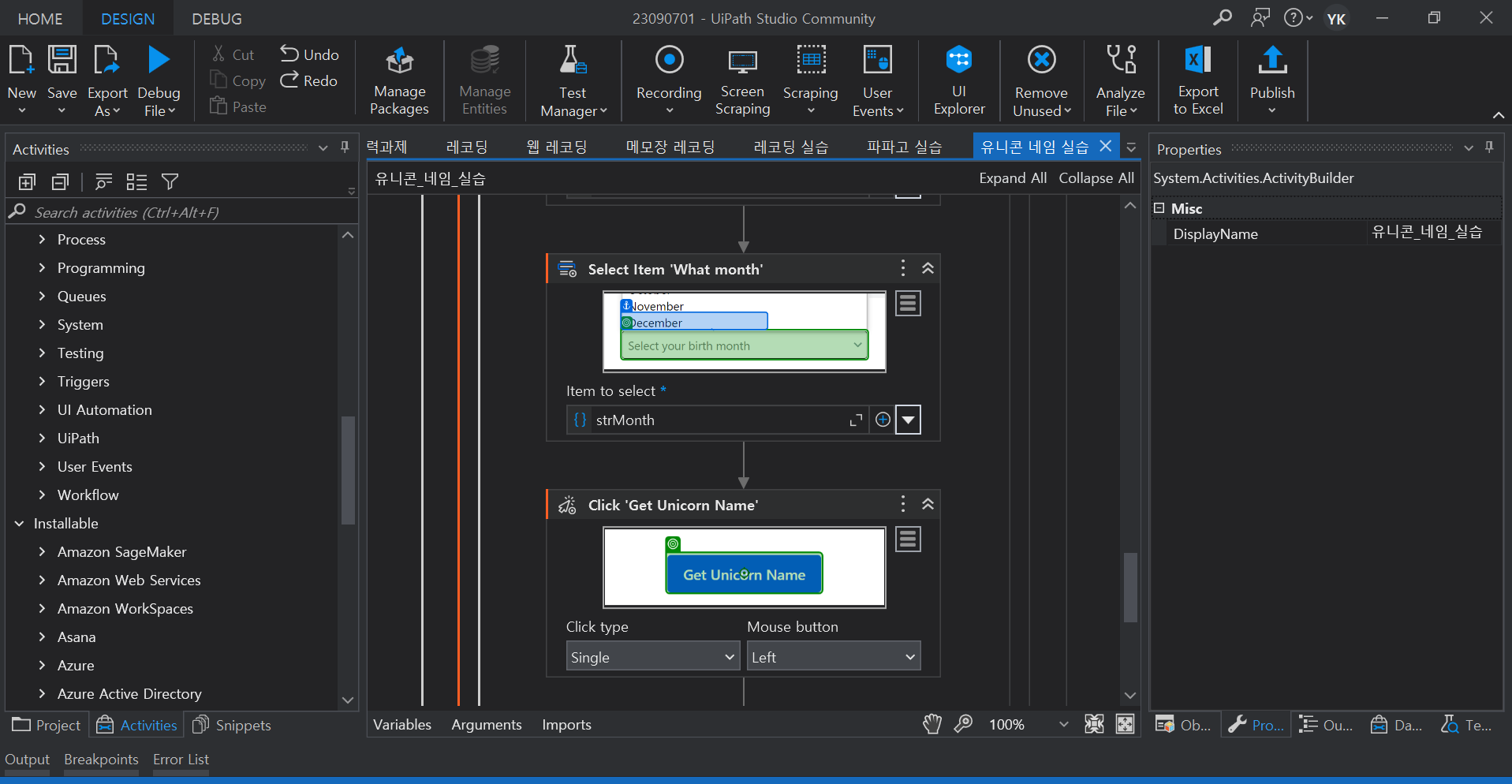Open the Imports panel
Image resolution: width=1512 pixels, height=784 pixels.
tap(566, 724)
